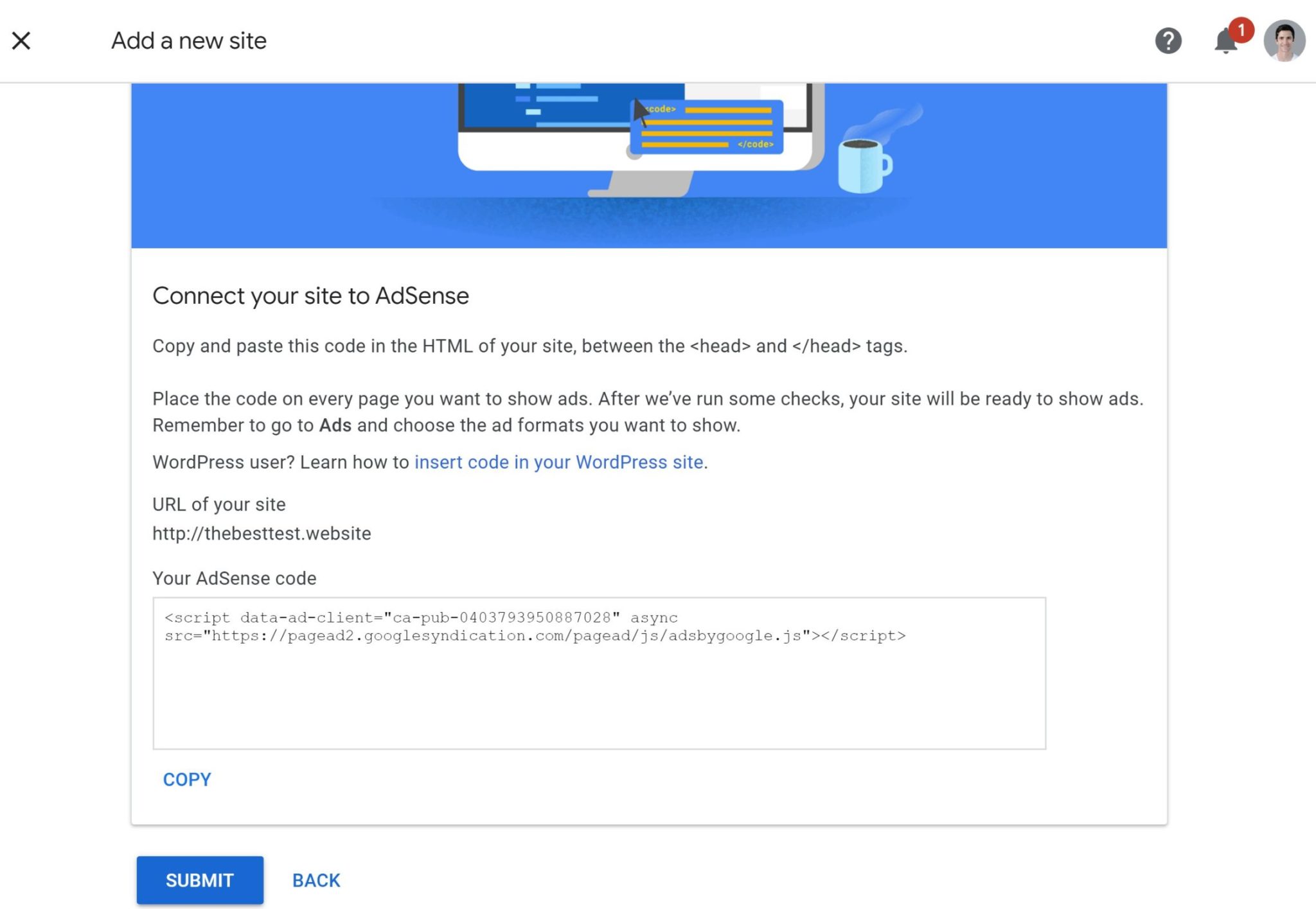
Task: Click the question mark help icon
Action: (x=1168, y=40)
